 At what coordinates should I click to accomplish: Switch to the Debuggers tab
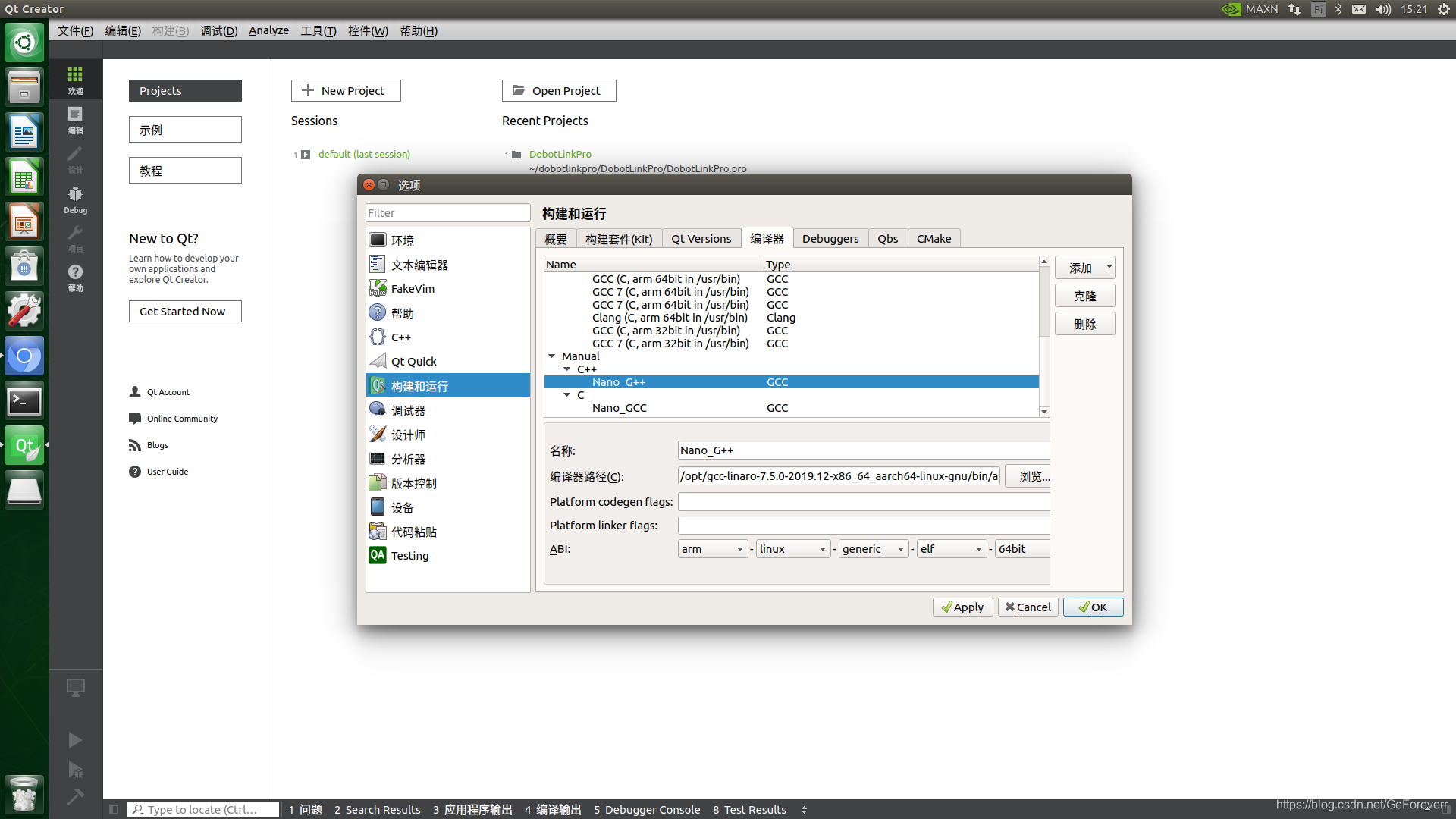(829, 238)
